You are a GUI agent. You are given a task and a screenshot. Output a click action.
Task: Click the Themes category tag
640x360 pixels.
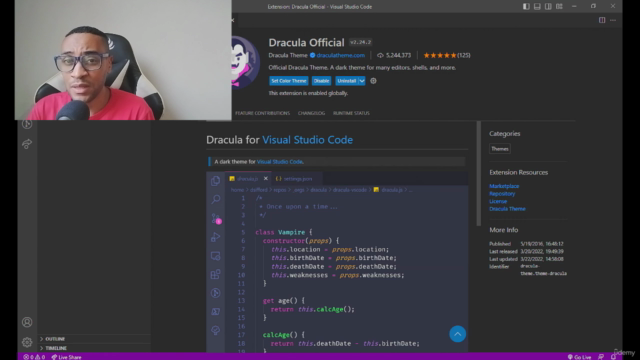500,149
